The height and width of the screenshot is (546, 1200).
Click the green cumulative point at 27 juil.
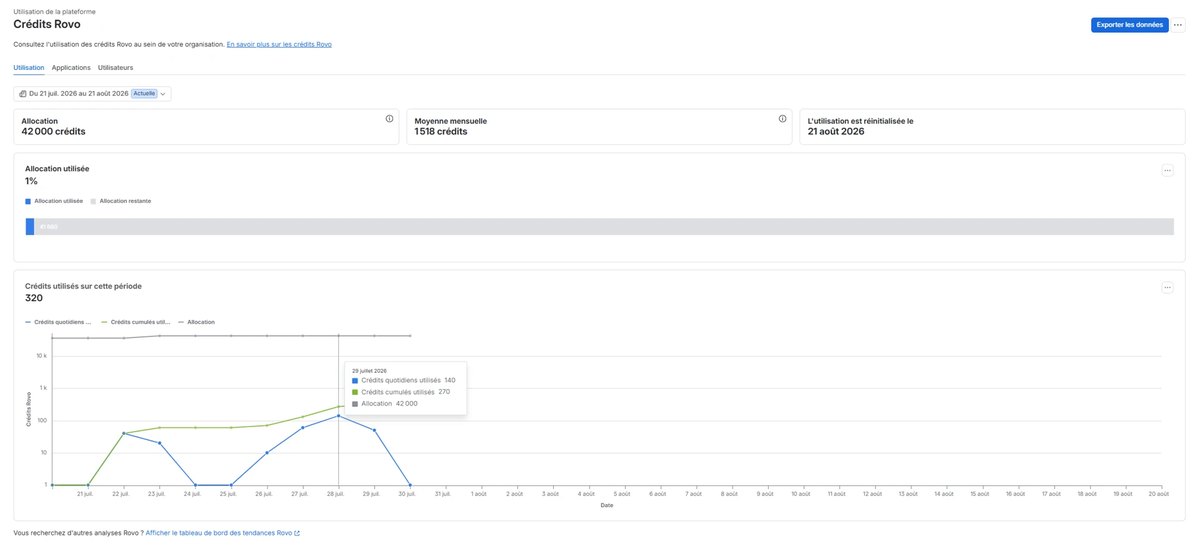coord(303,417)
